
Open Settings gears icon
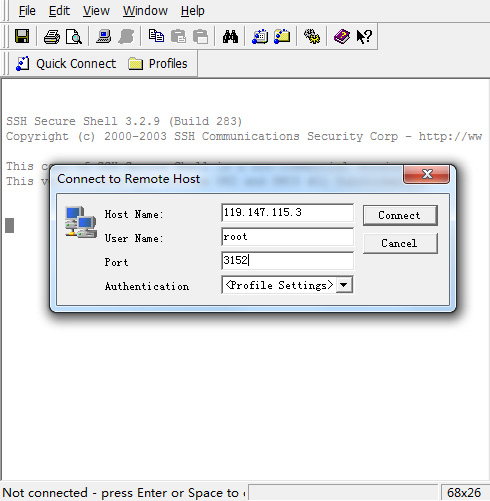pos(312,36)
